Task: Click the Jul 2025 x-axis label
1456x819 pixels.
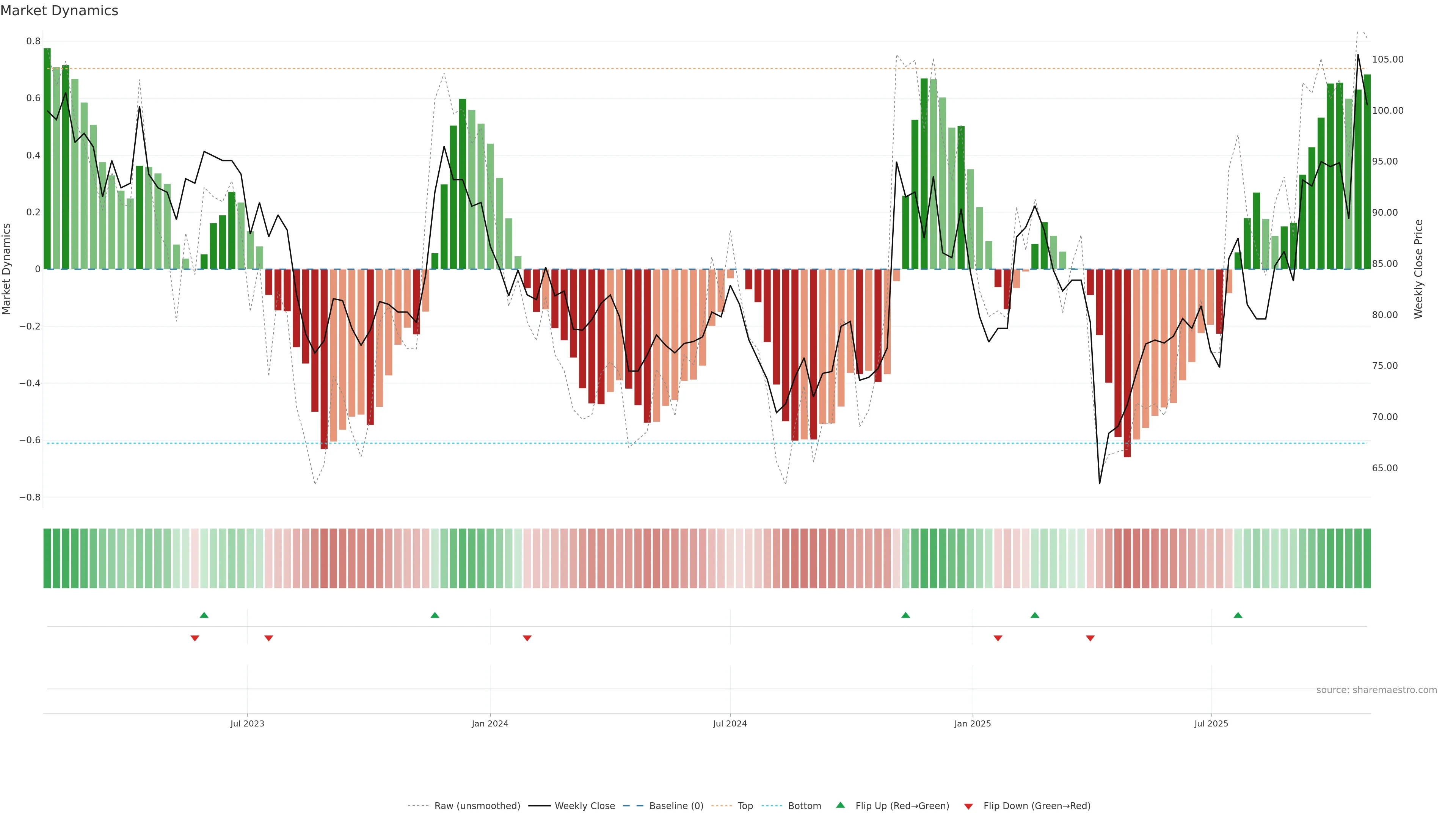Action: pyautogui.click(x=1211, y=723)
